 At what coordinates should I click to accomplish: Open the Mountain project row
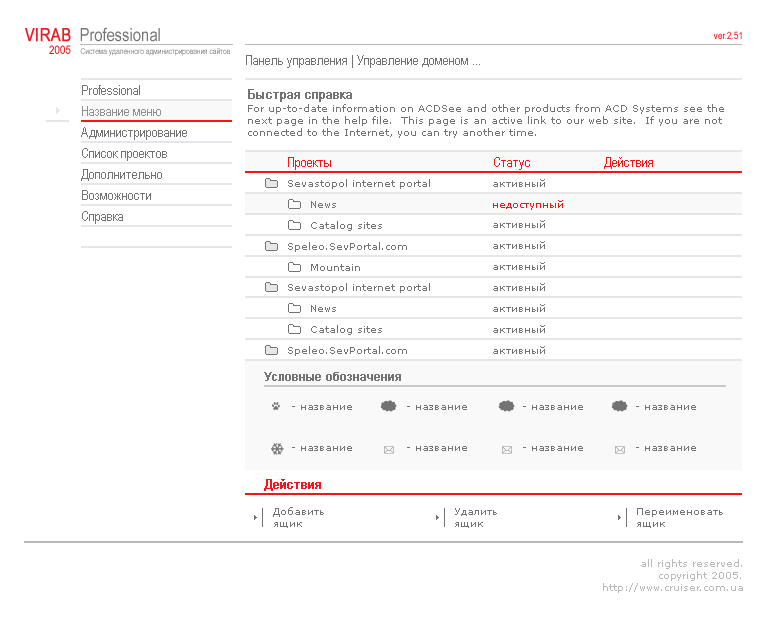pyautogui.click(x=493, y=267)
